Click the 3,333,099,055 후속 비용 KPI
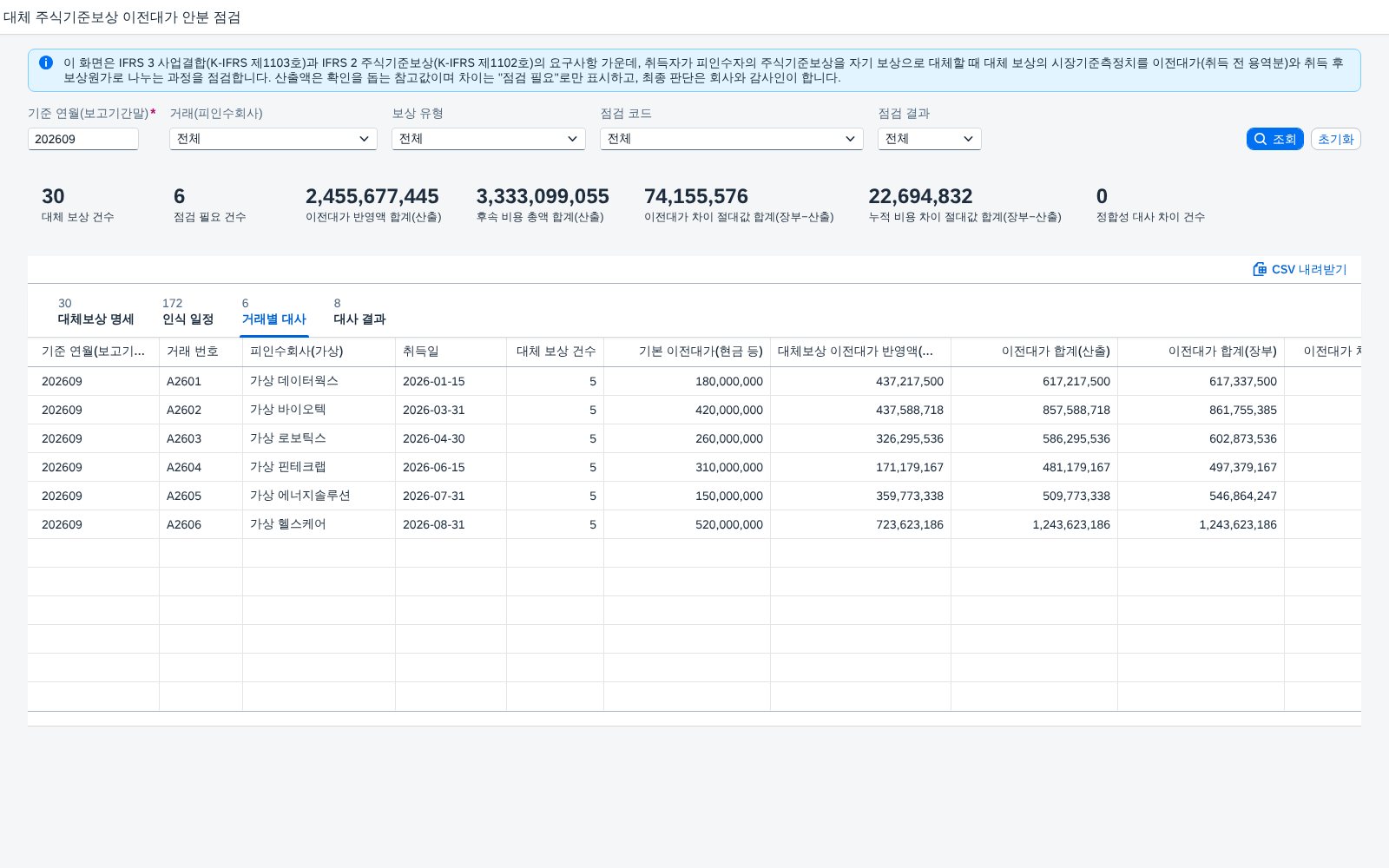Screen dimensions: 1389x868 (543, 196)
